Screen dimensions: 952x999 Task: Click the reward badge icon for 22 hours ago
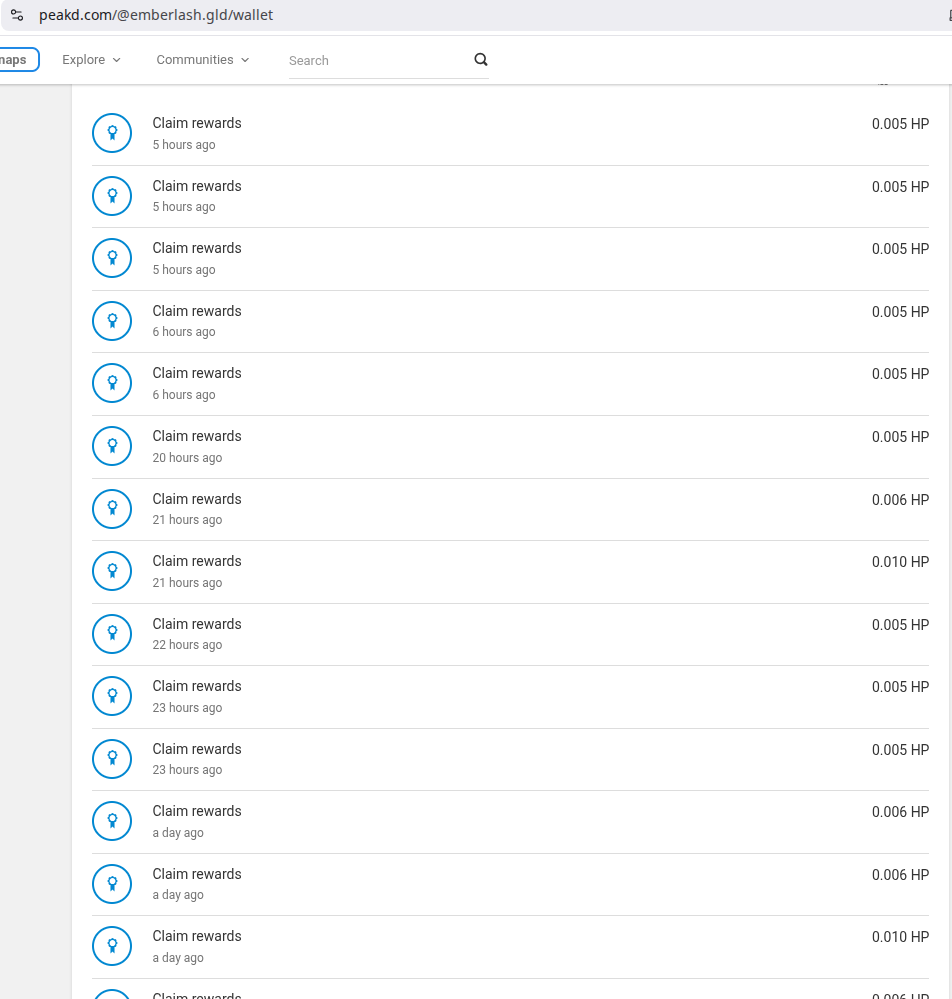coord(112,634)
